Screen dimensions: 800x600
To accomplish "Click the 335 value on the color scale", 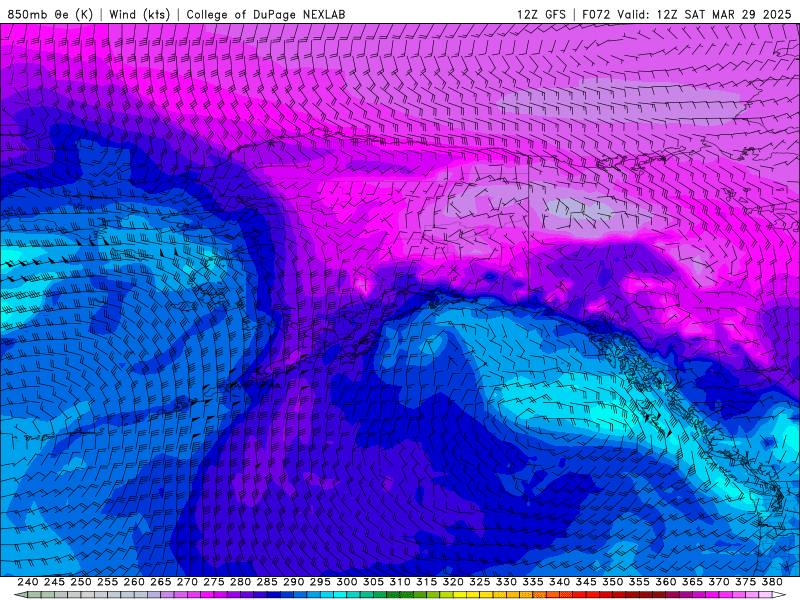I will [533, 582].
